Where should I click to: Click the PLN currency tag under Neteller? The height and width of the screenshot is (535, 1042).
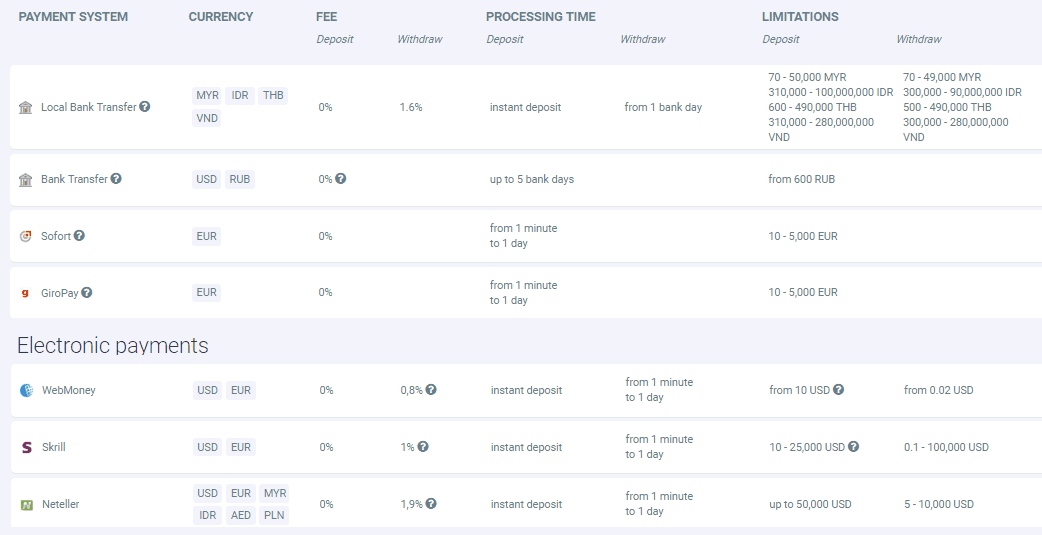[x=274, y=516]
